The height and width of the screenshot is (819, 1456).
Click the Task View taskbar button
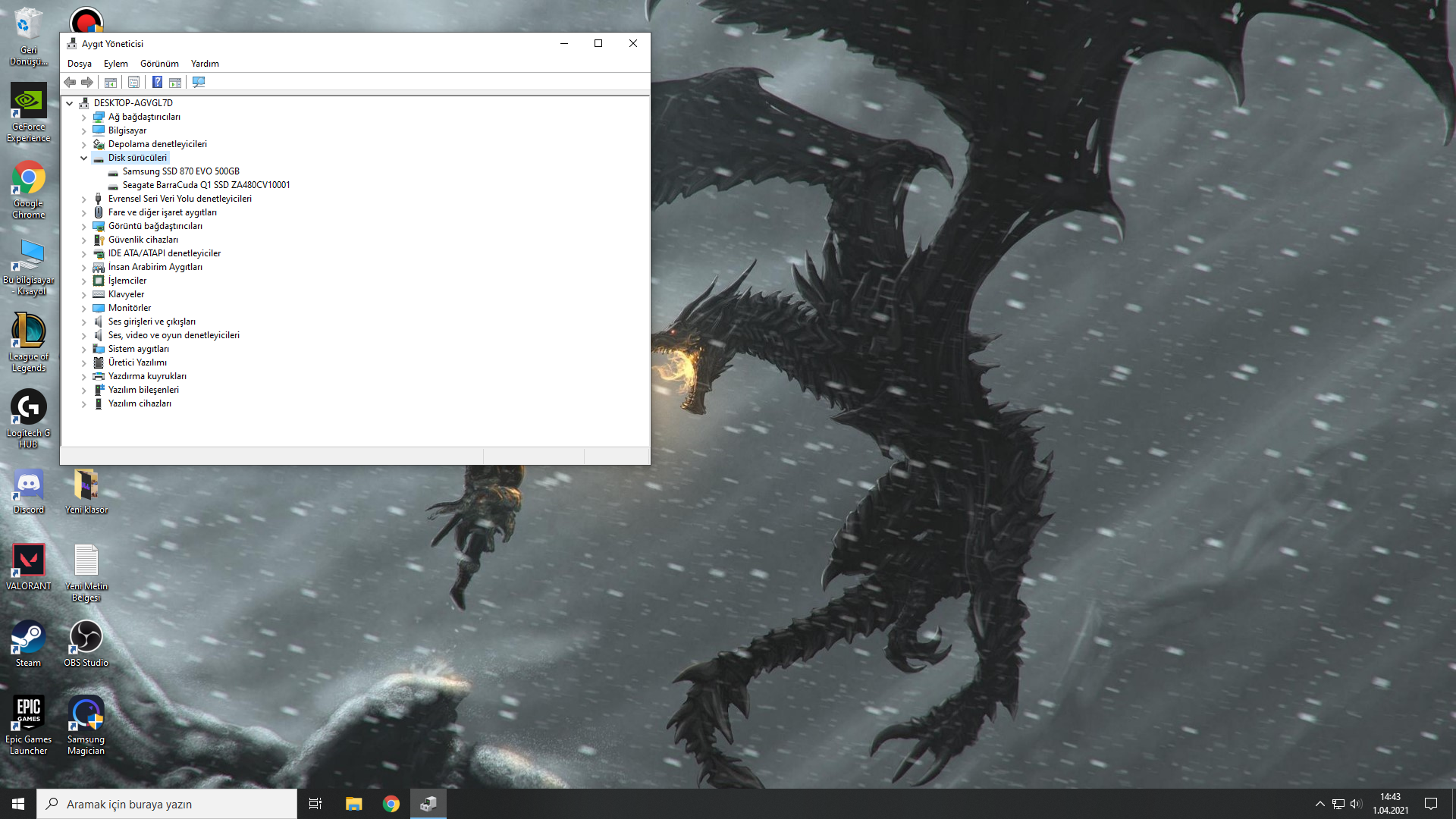point(315,804)
